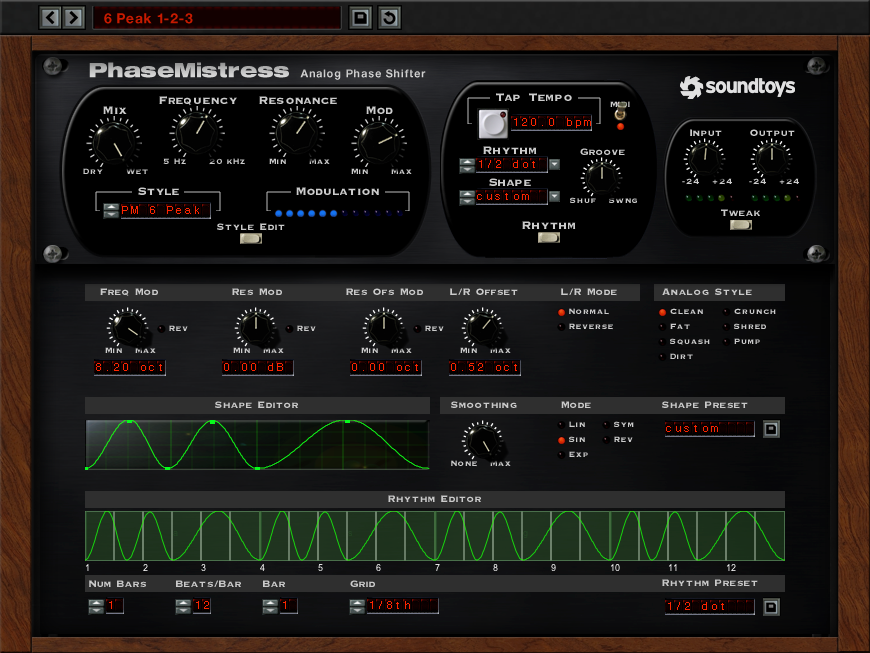Click the soundtoys logo
This screenshot has height=653, width=870.
tap(737, 87)
